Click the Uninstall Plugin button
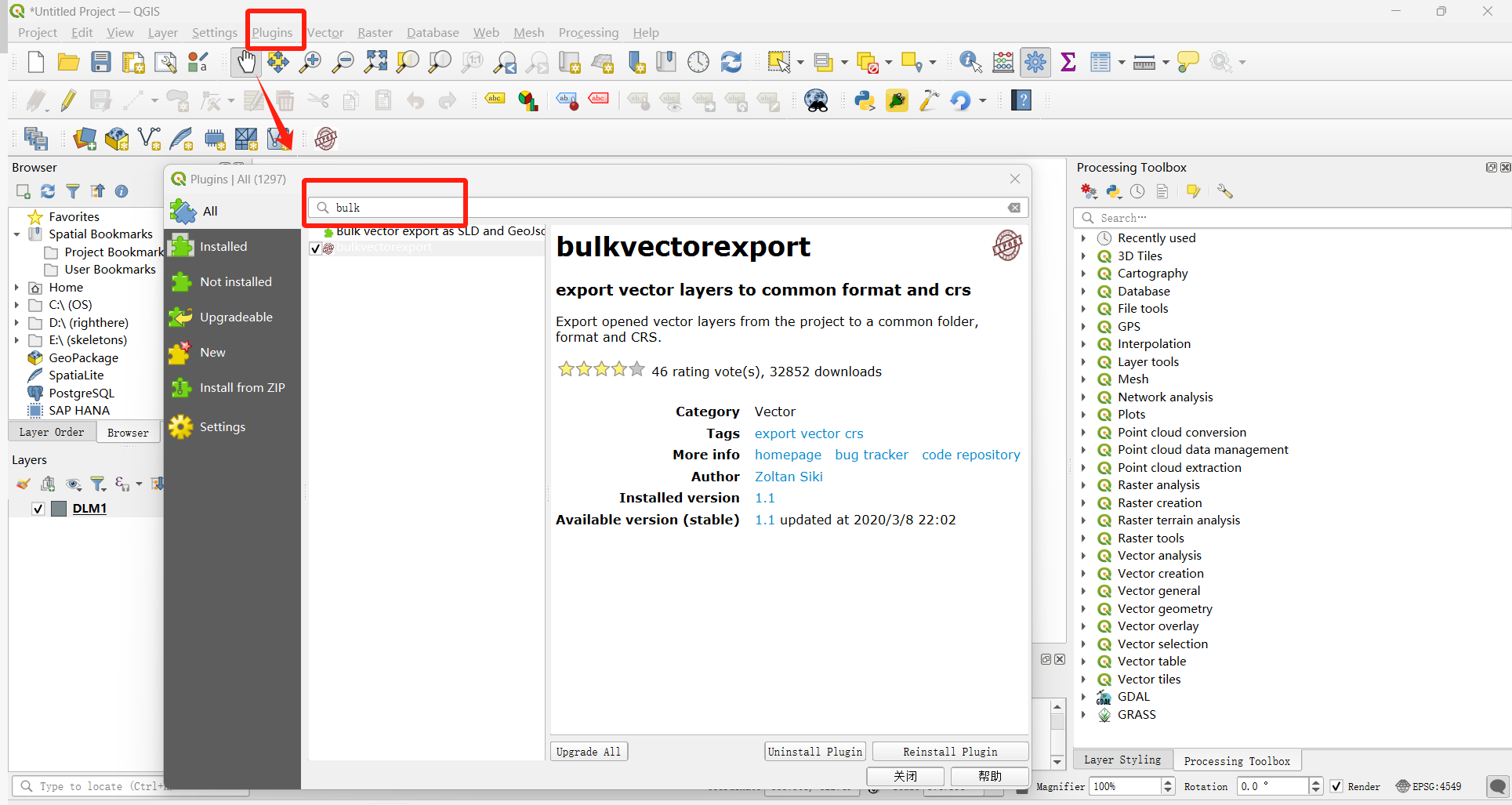 815,752
